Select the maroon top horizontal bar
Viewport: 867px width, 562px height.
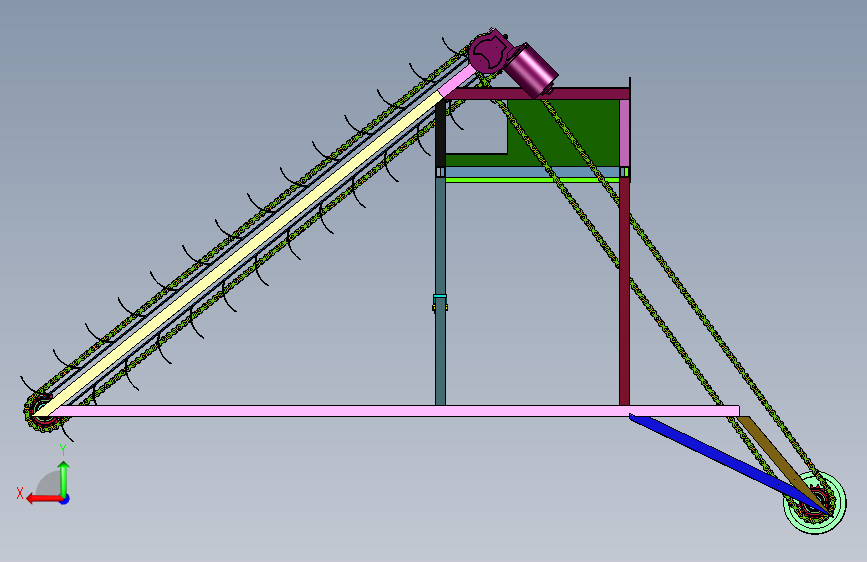tap(536, 93)
